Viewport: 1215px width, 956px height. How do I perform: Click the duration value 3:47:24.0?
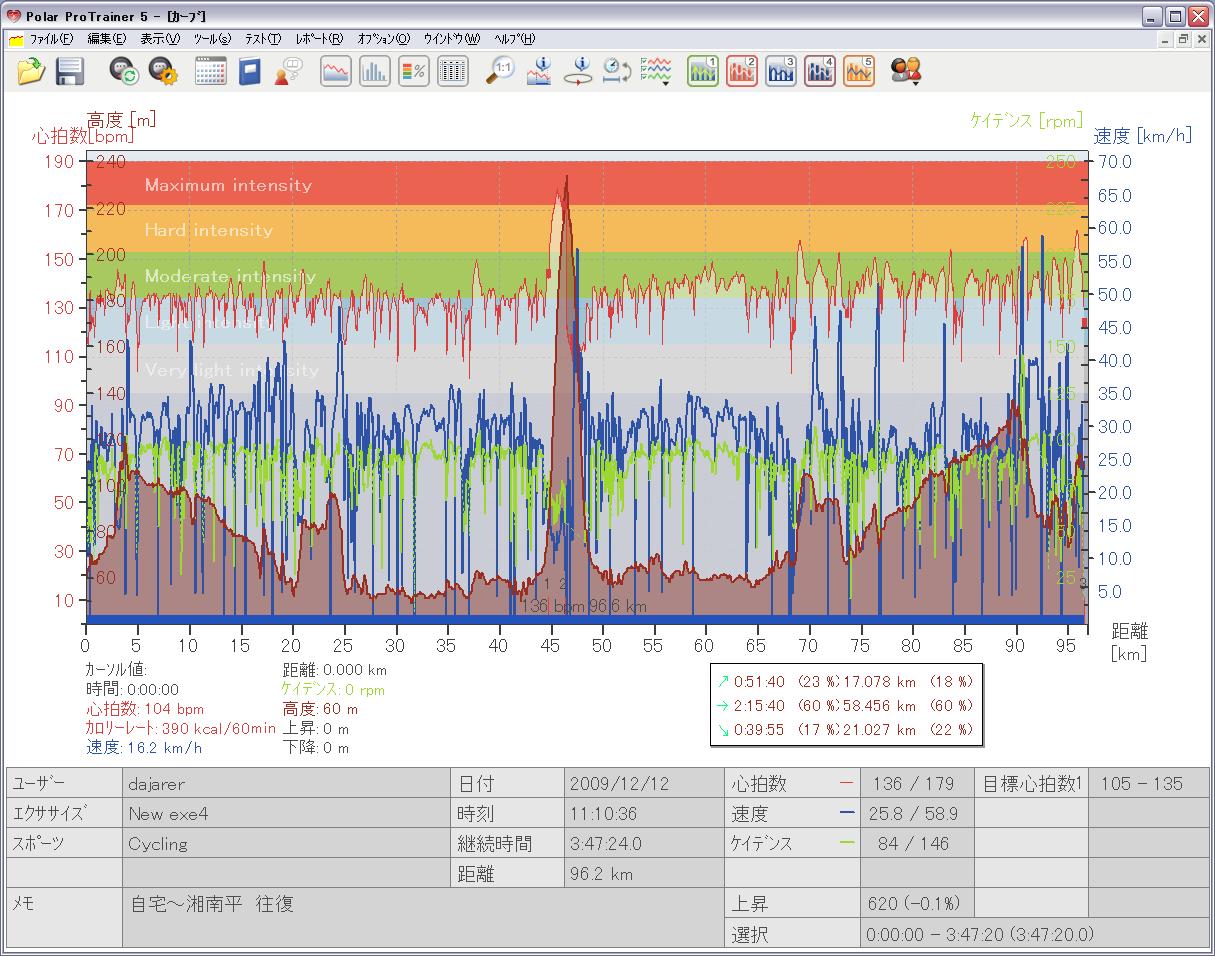coord(644,843)
